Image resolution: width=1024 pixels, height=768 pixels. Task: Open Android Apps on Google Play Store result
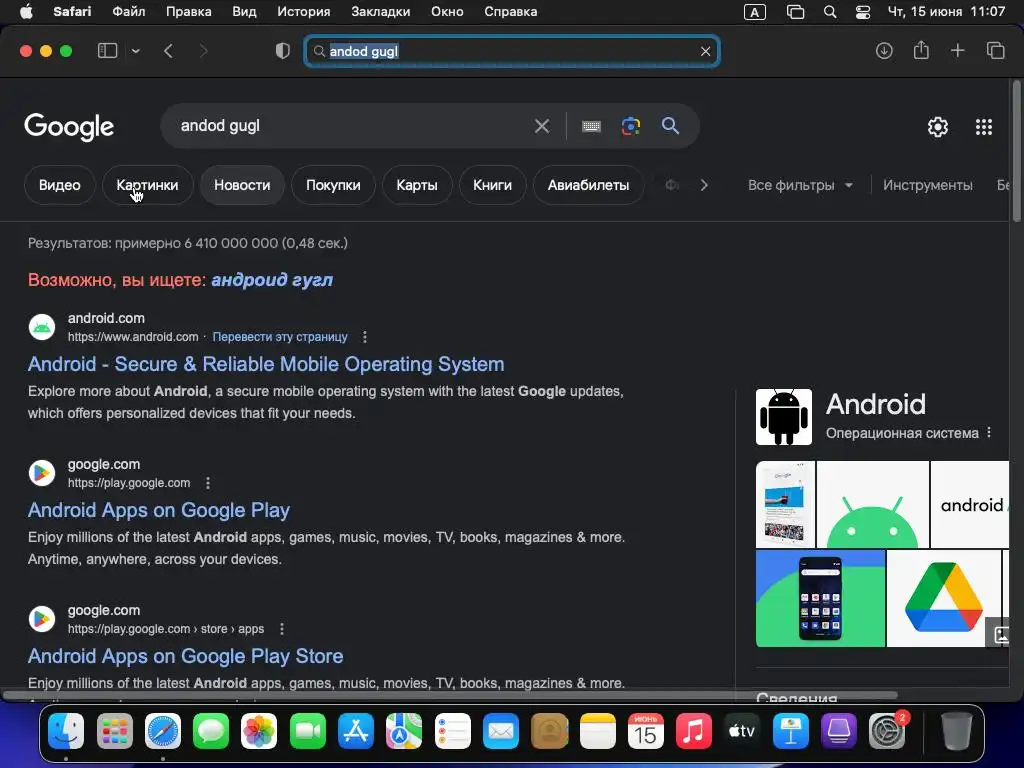pos(185,656)
